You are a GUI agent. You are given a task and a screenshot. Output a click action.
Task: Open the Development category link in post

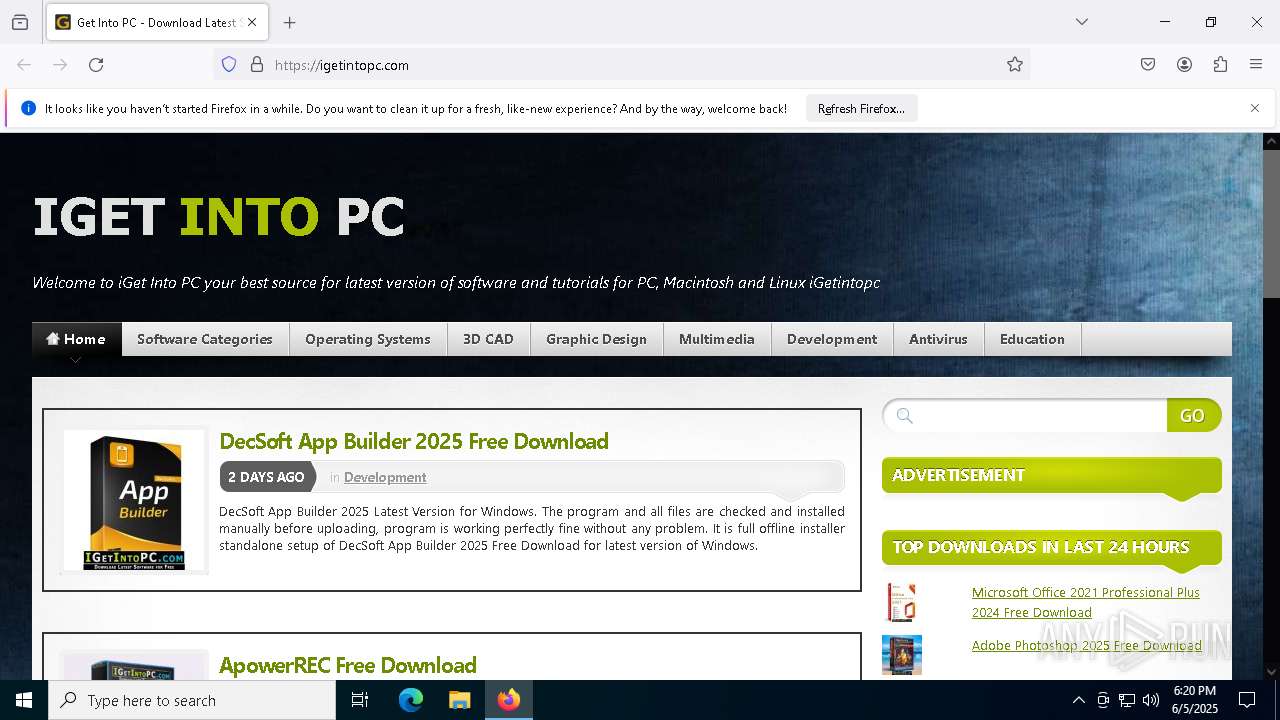tap(385, 477)
